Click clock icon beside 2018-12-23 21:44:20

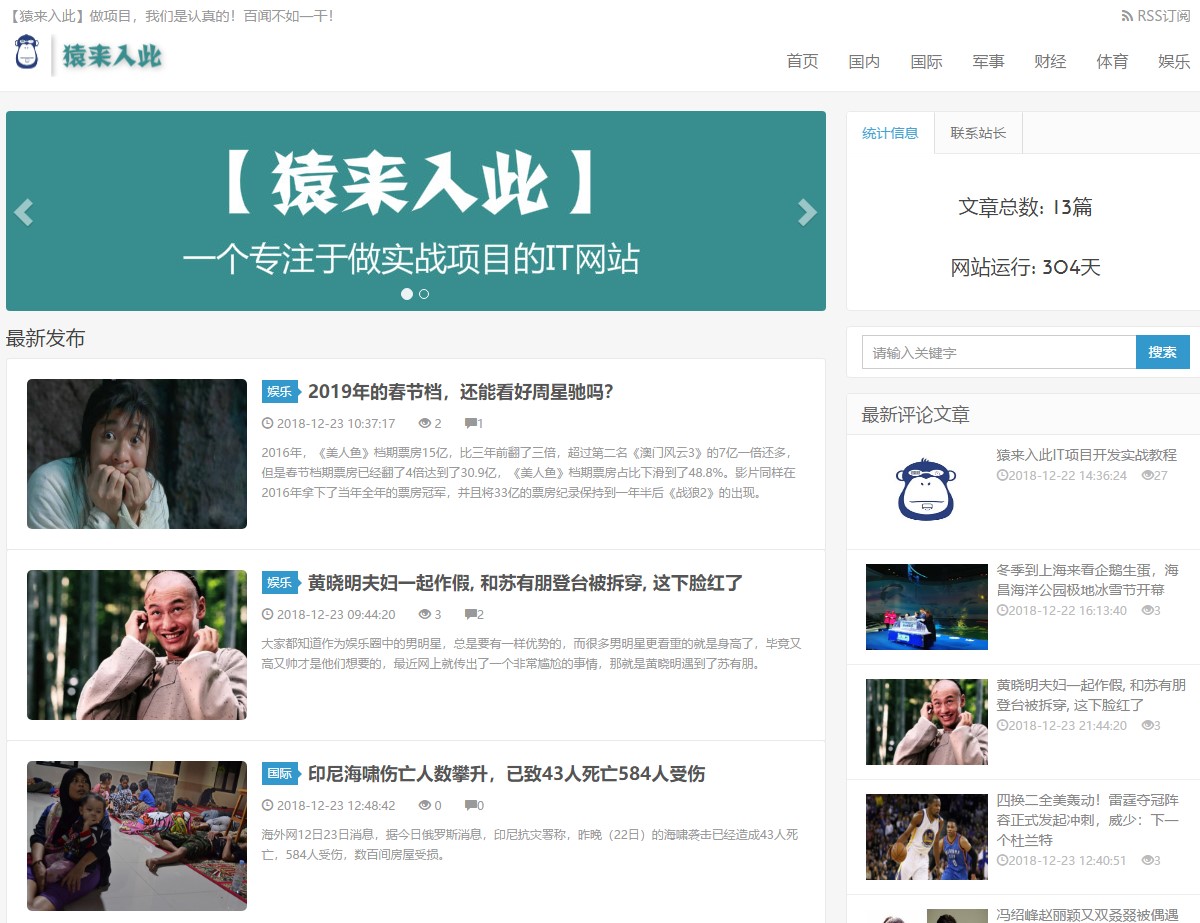coord(1002,725)
